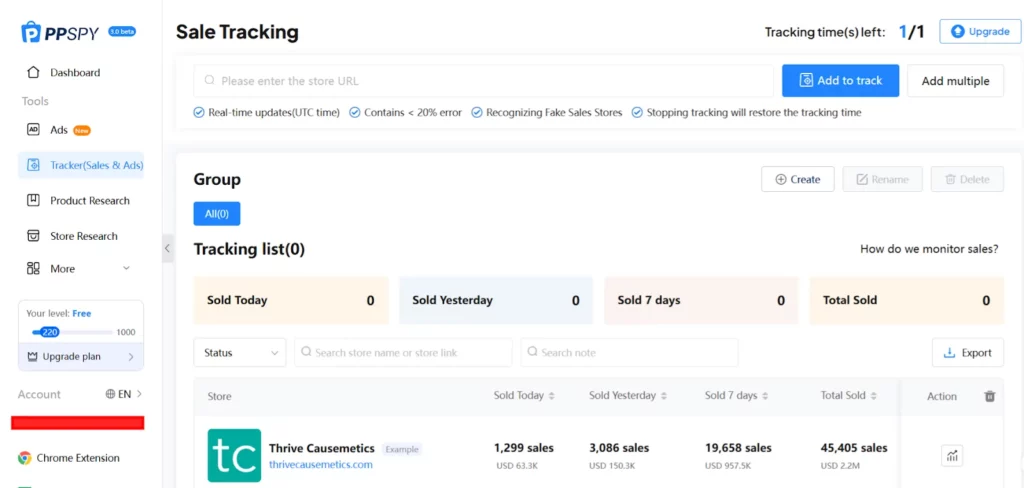Click the Total Sold summary card
Screen dimensions: 1024x488
[x=907, y=301]
